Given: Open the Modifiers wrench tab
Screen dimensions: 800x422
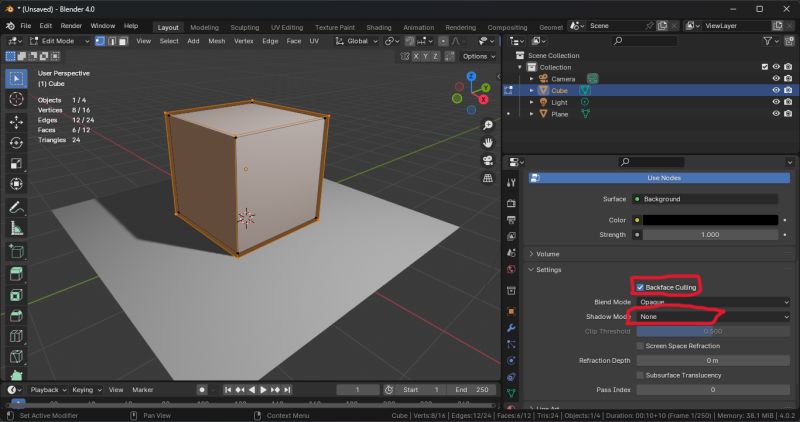Looking at the screenshot, I should [511, 328].
